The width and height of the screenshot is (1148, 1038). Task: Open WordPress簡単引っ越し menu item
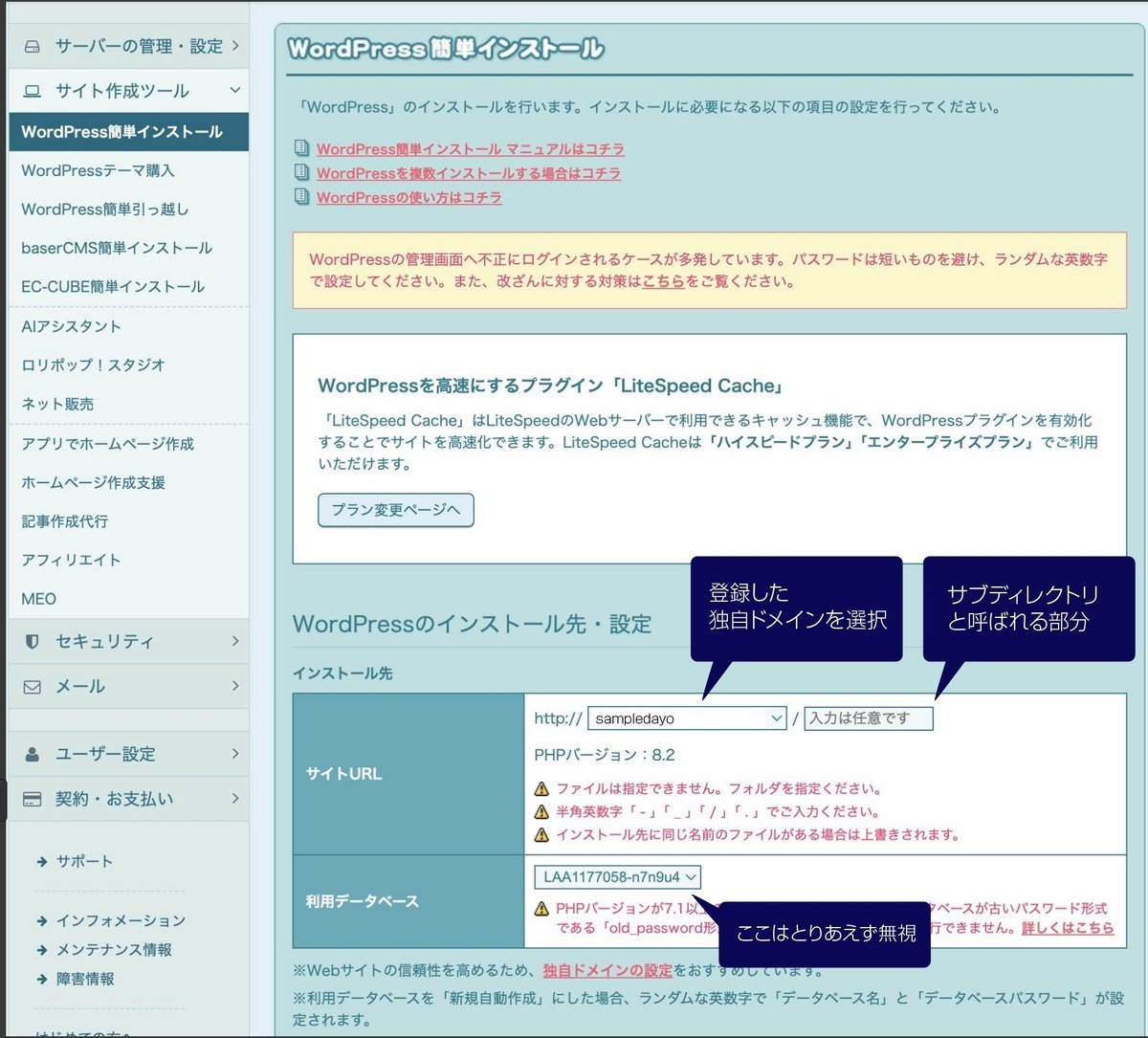click(105, 209)
